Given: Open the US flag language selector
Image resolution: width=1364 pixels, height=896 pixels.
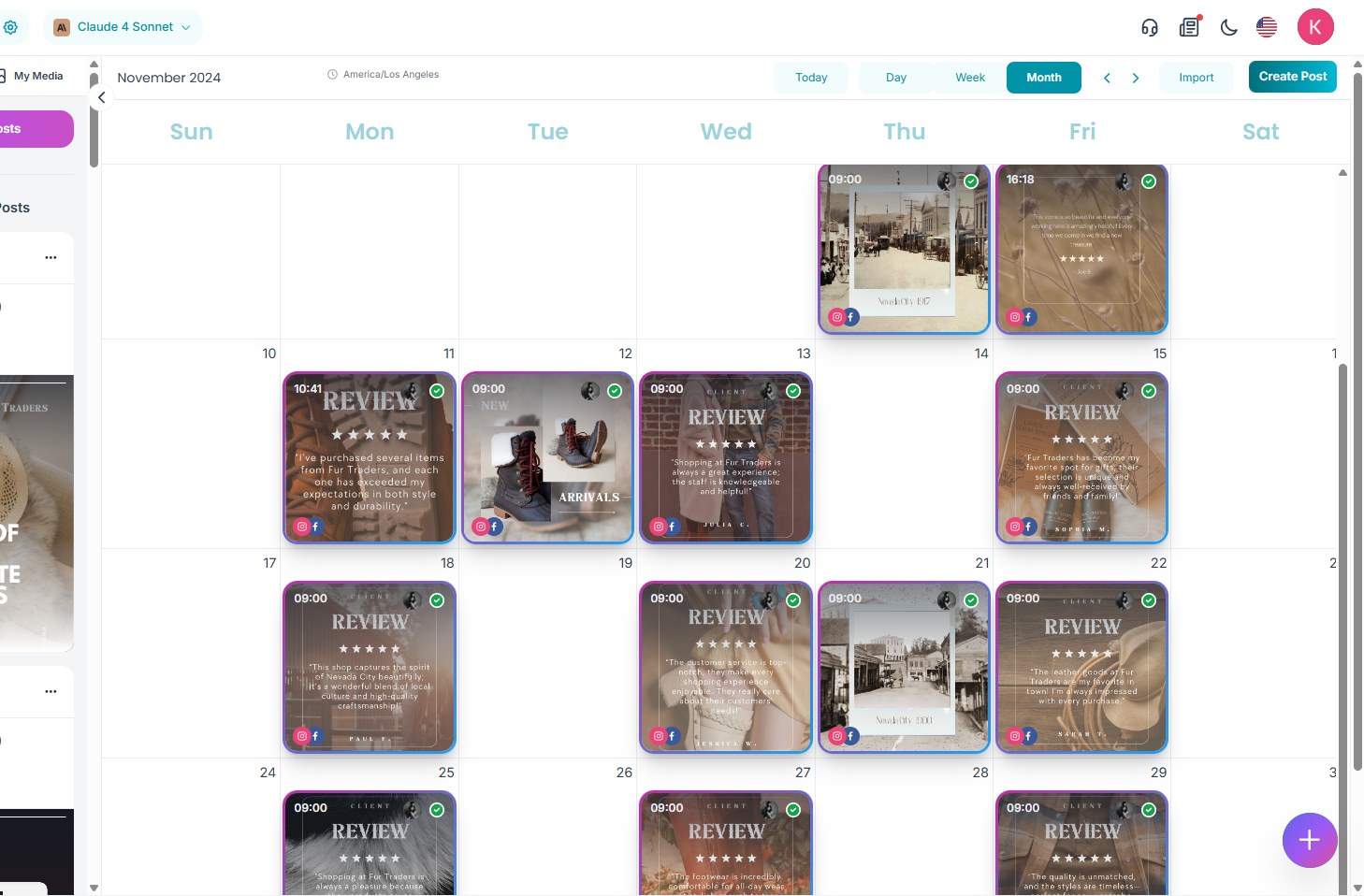Looking at the screenshot, I should tap(1267, 27).
